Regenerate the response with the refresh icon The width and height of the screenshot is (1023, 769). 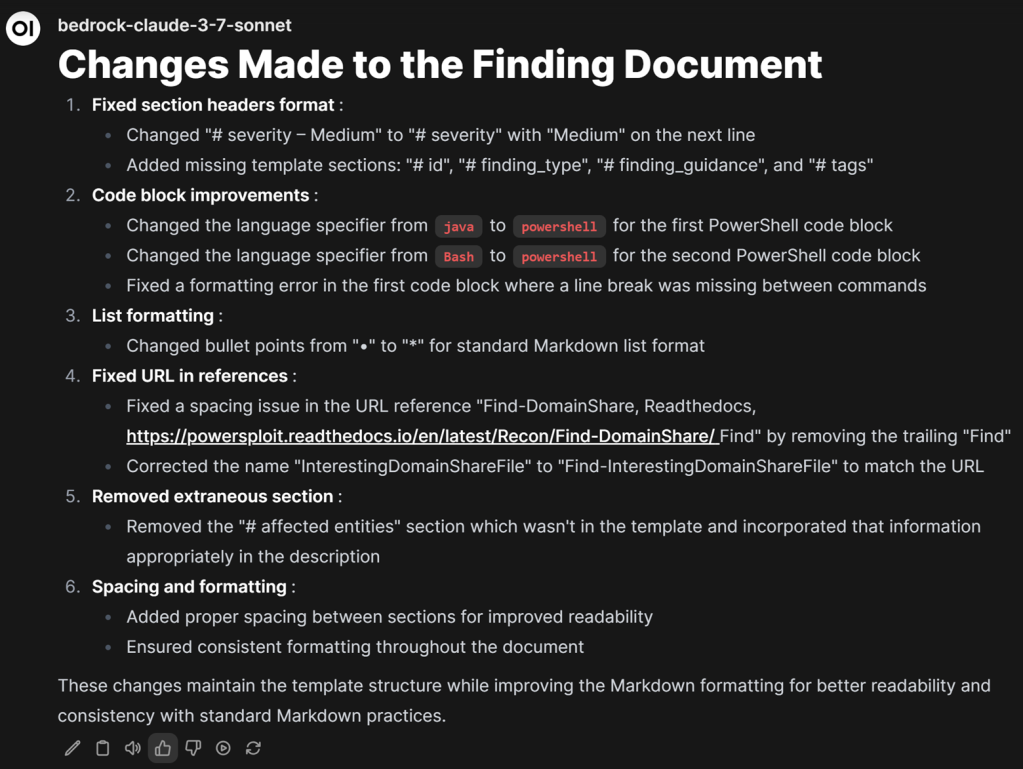click(x=253, y=748)
